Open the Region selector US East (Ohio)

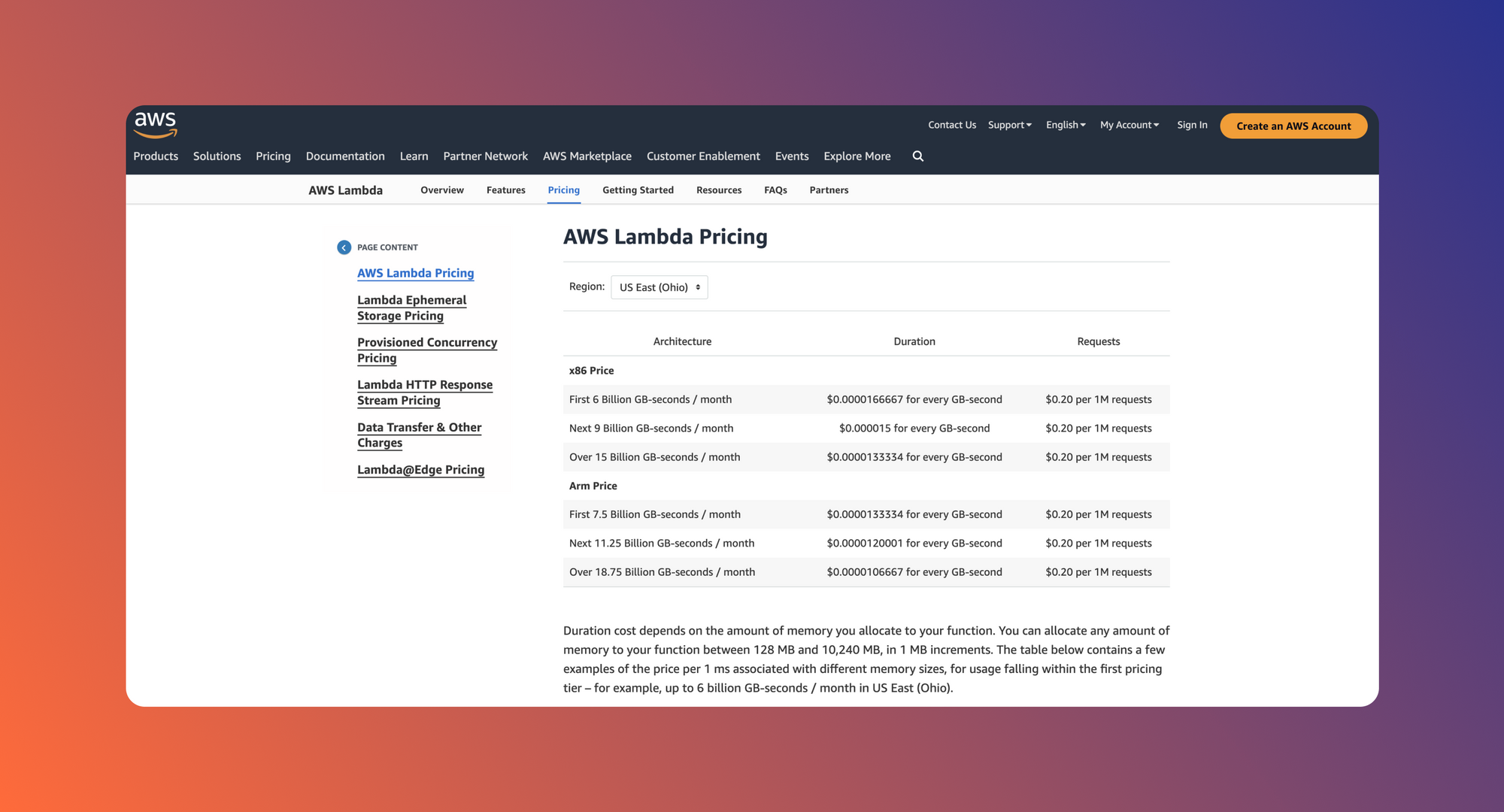[x=660, y=287]
